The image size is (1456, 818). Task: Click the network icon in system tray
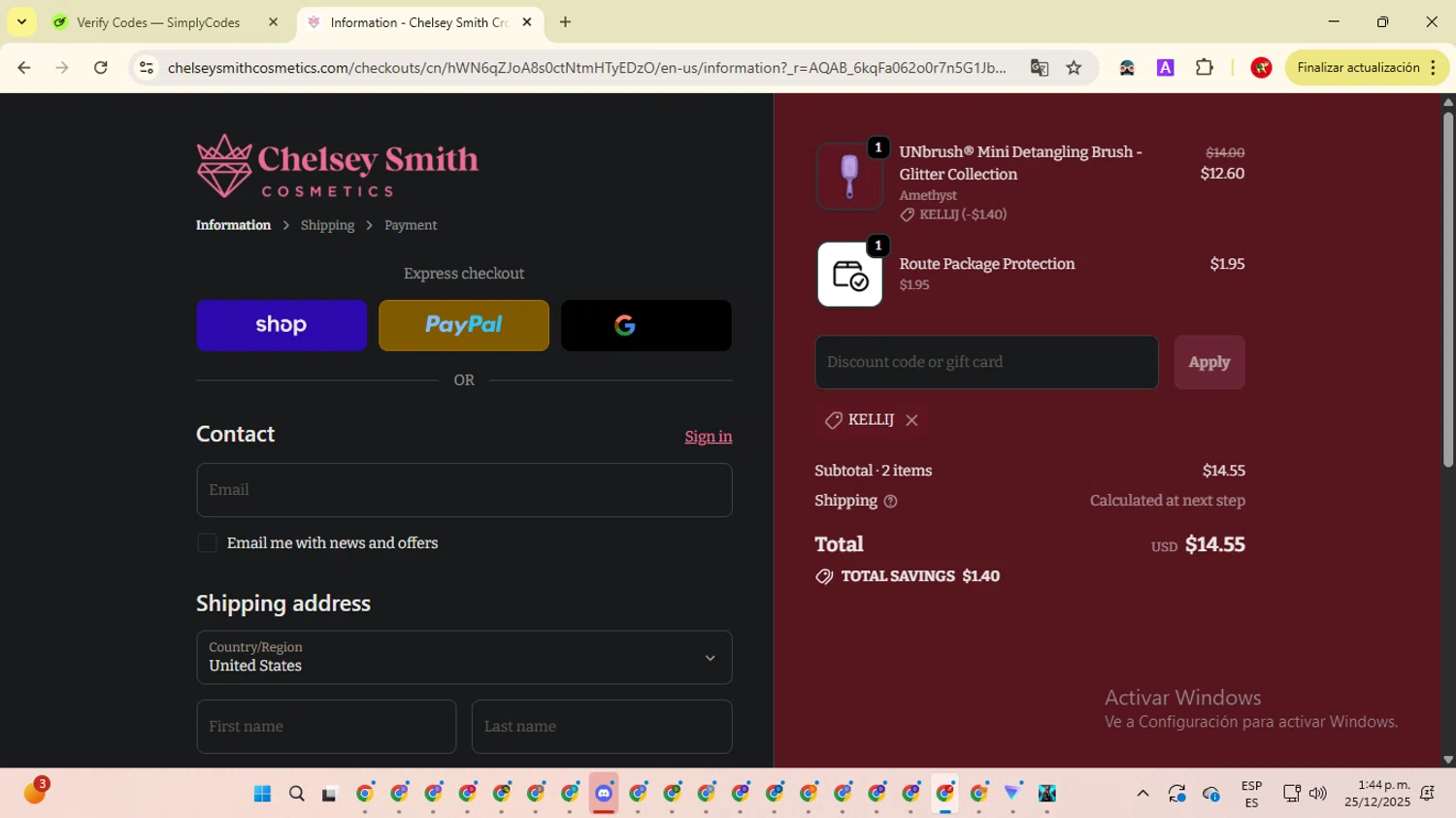click(x=1291, y=794)
